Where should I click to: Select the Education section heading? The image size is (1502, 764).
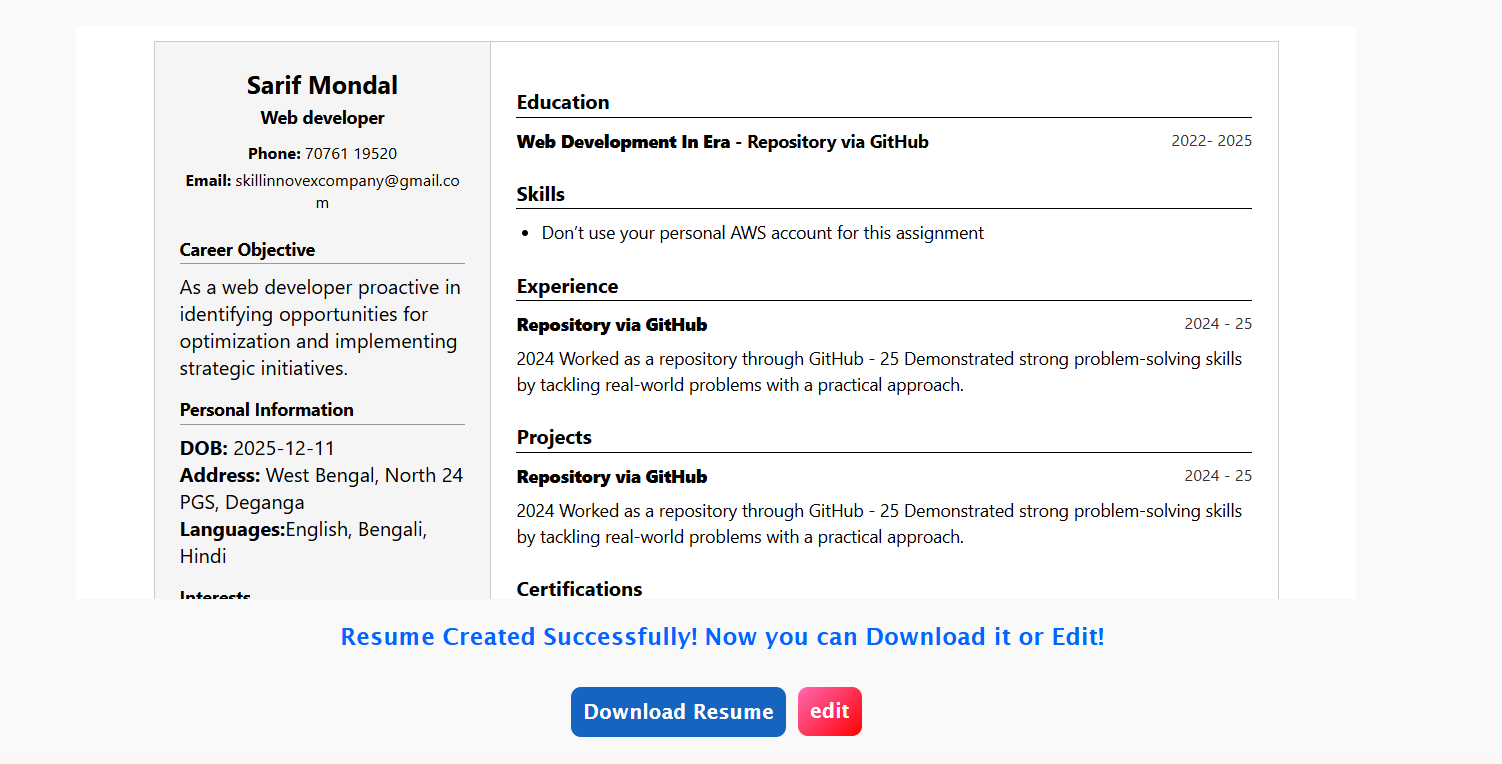tap(563, 102)
